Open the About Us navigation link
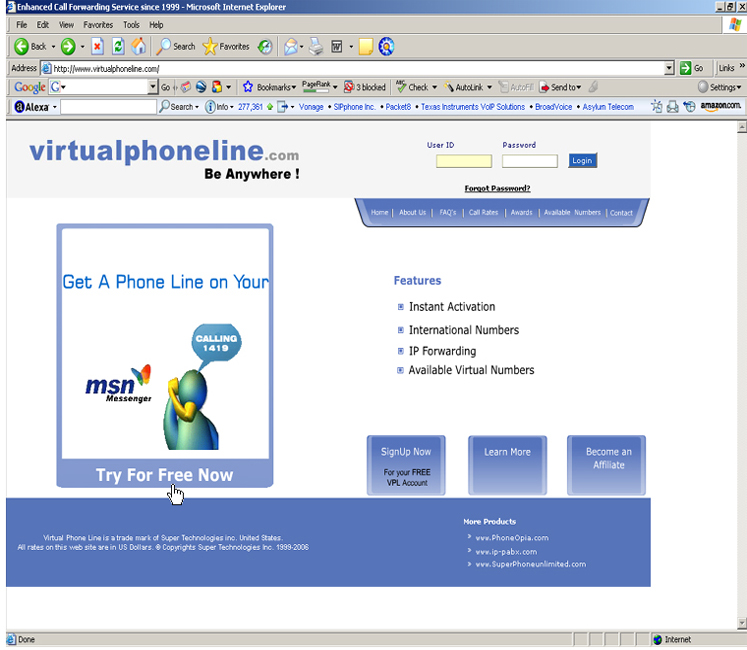Image resolution: width=747 pixels, height=650 pixels. pyautogui.click(x=412, y=213)
